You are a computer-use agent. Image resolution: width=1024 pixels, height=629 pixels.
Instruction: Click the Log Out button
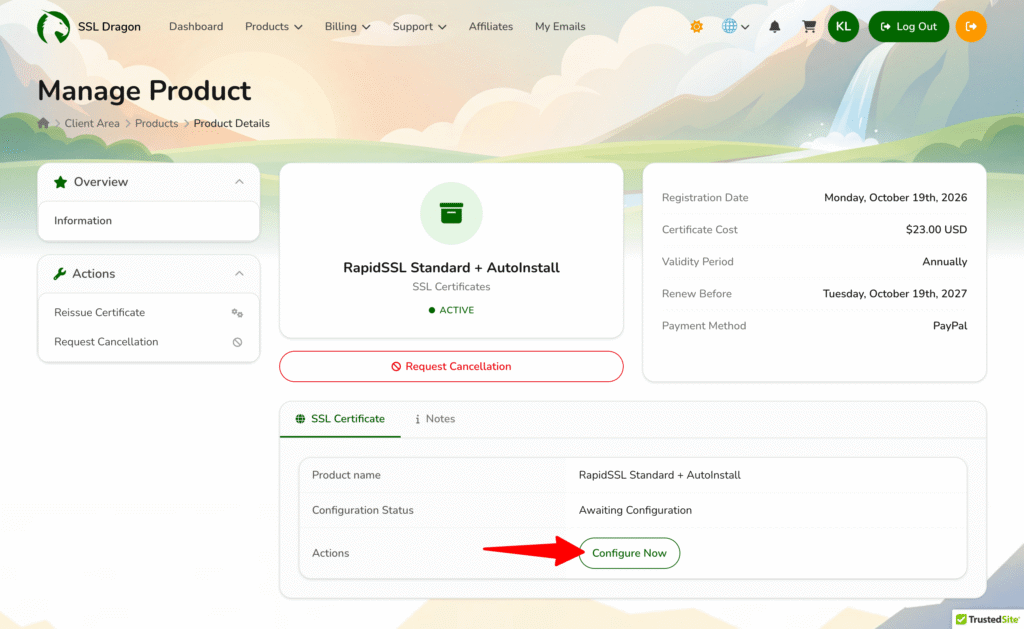[908, 27]
